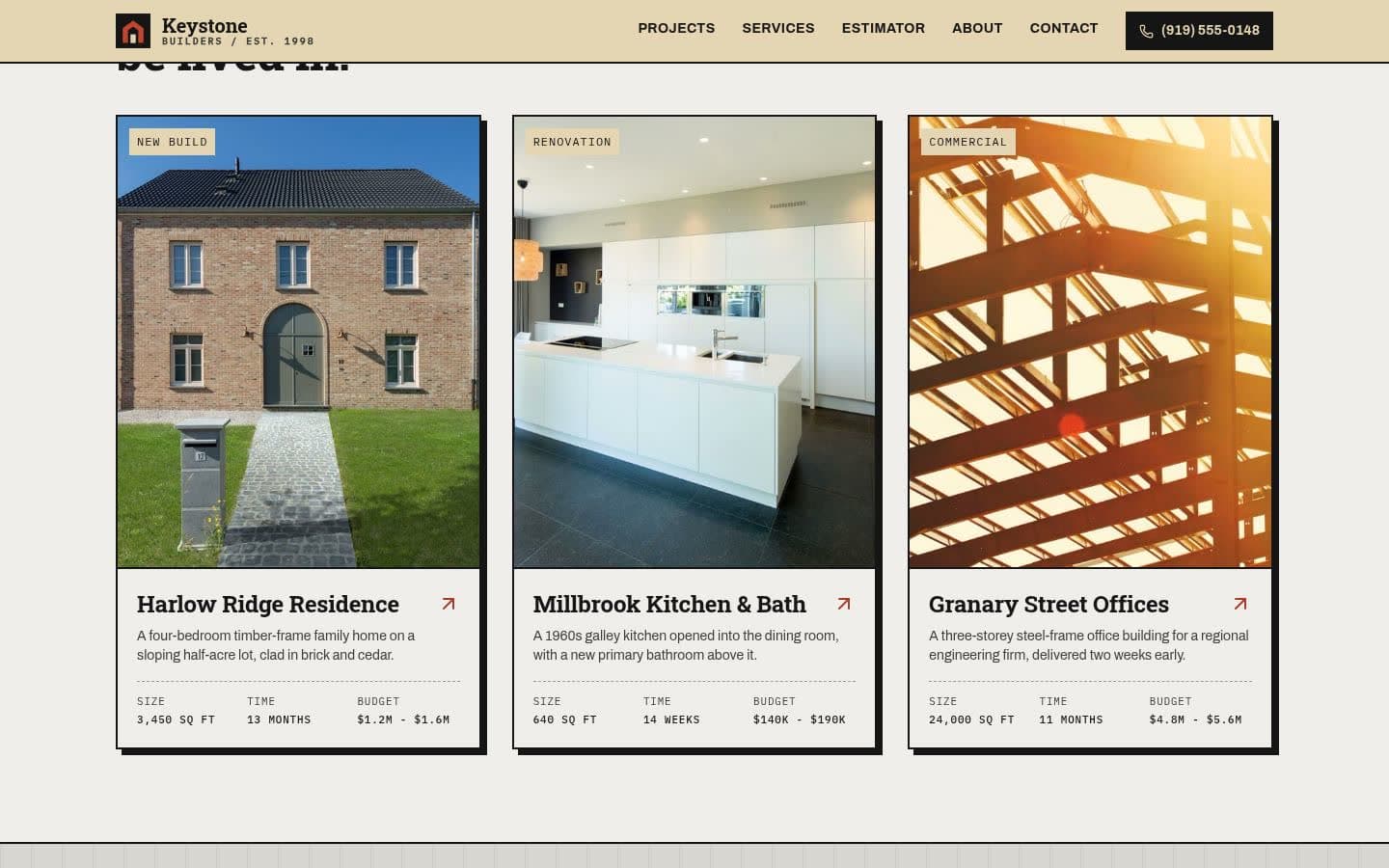Click the RENOVATION tag
Screen dimensions: 1389x868
pyautogui.click(x=572, y=142)
